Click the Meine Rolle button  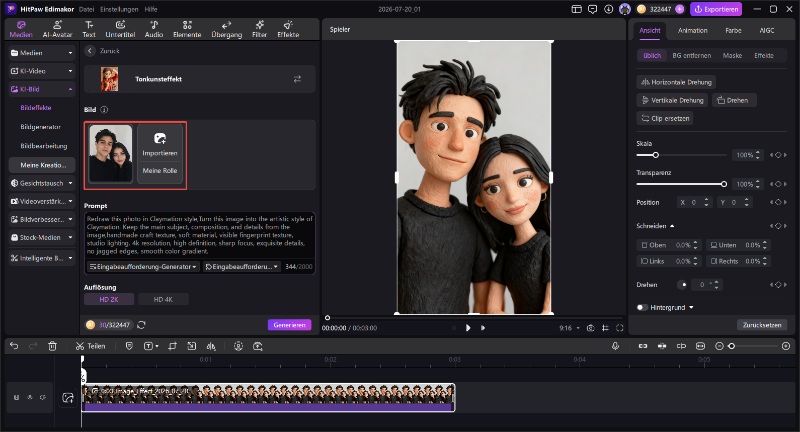point(160,170)
